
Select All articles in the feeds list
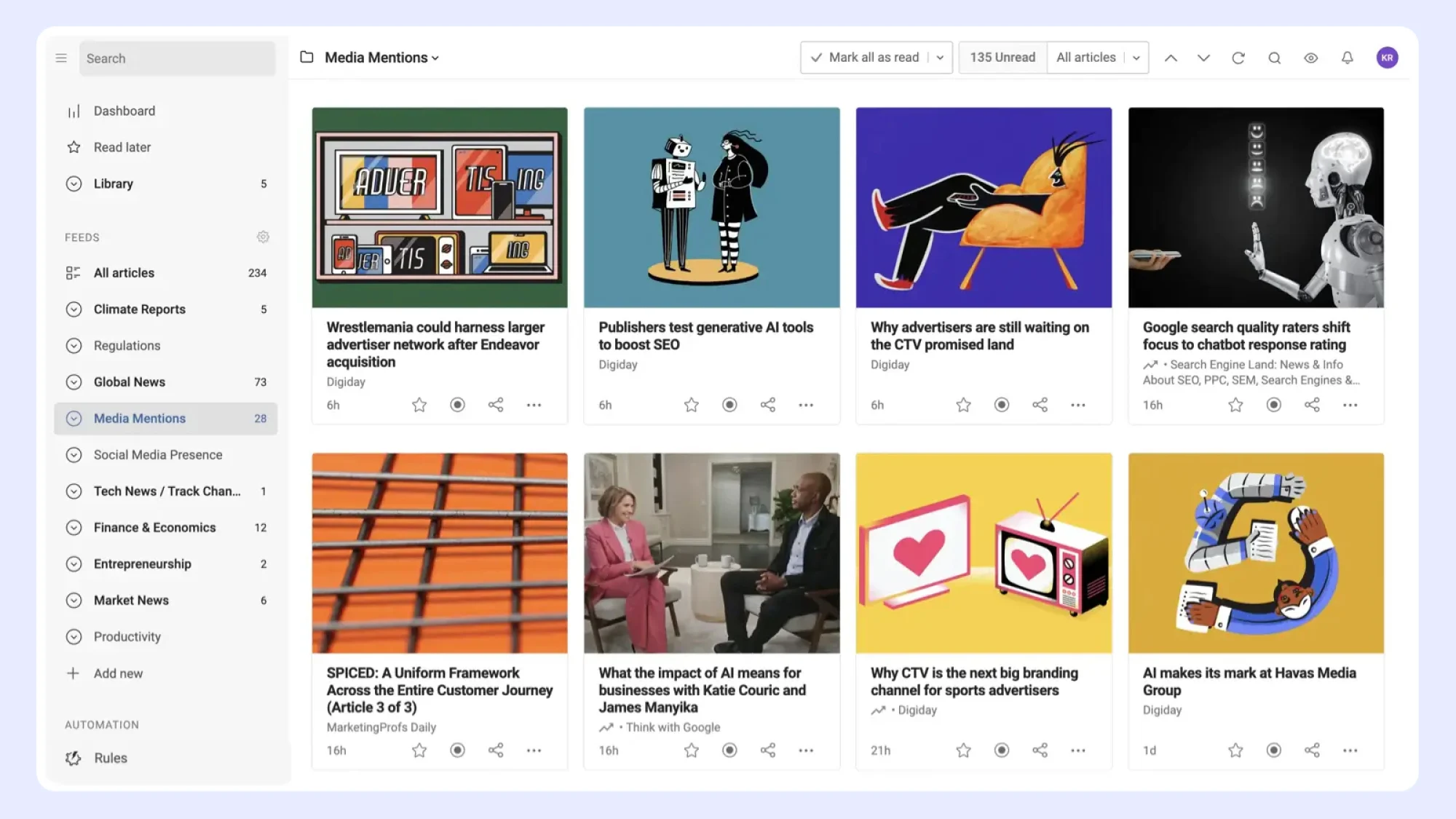pyautogui.click(x=166, y=273)
